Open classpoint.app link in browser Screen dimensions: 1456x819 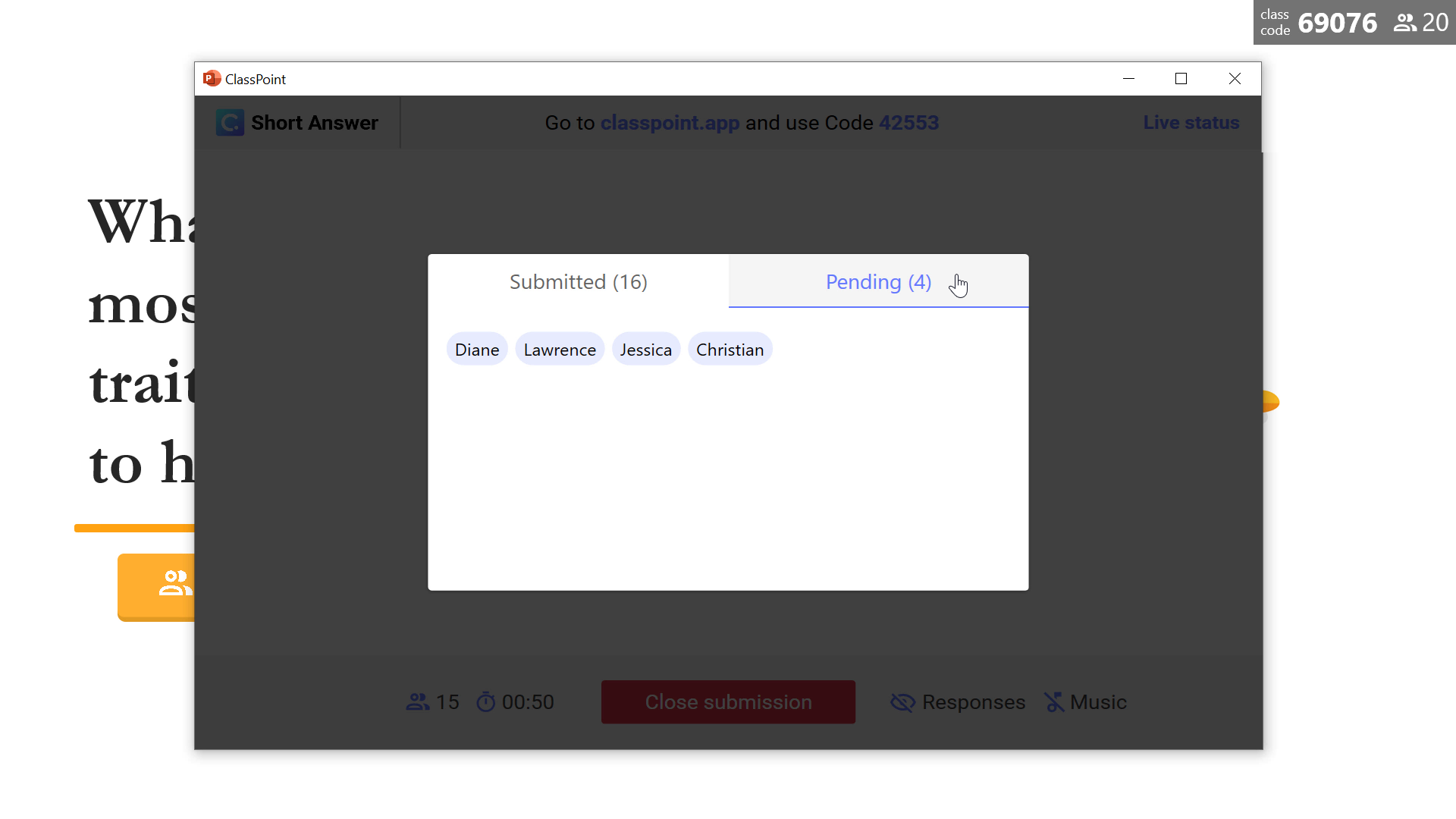point(670,122)
